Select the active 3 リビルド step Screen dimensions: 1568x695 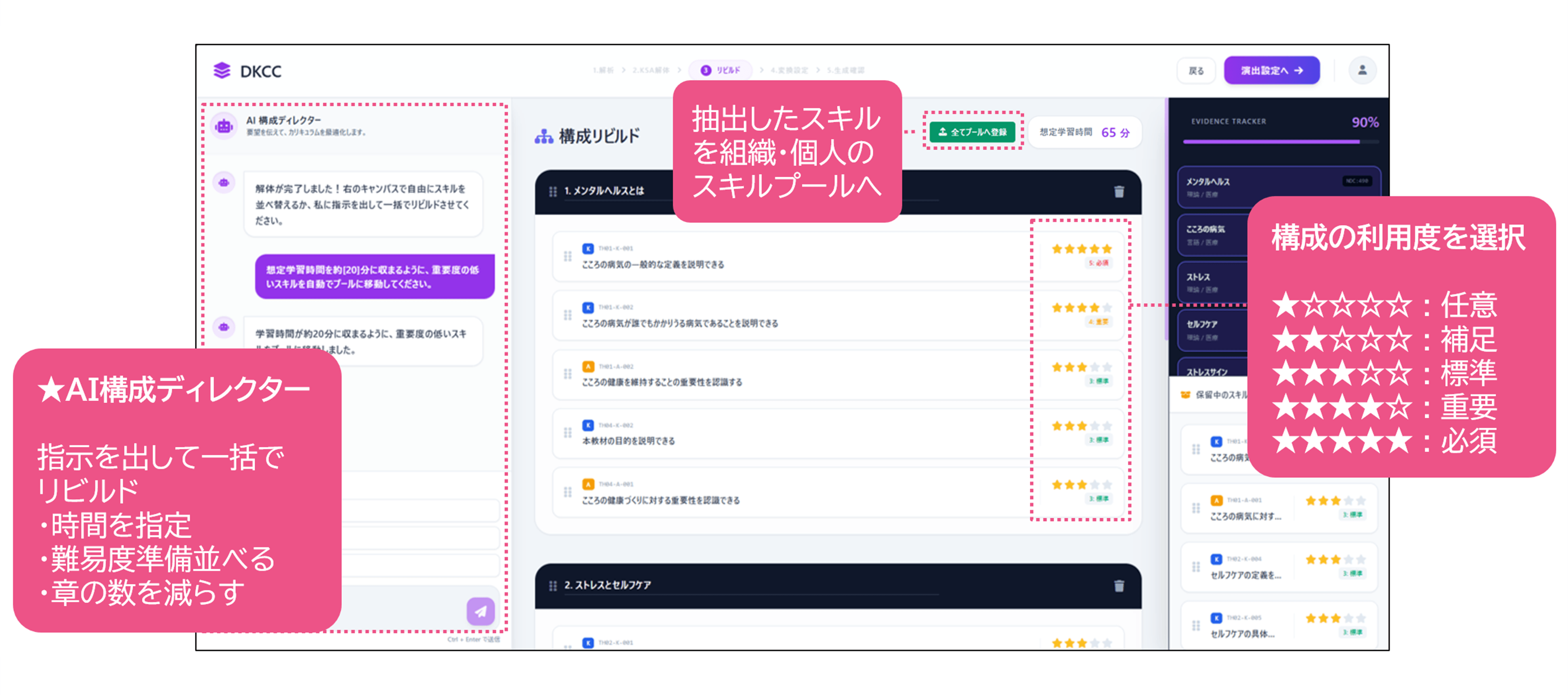click(721, 71)
